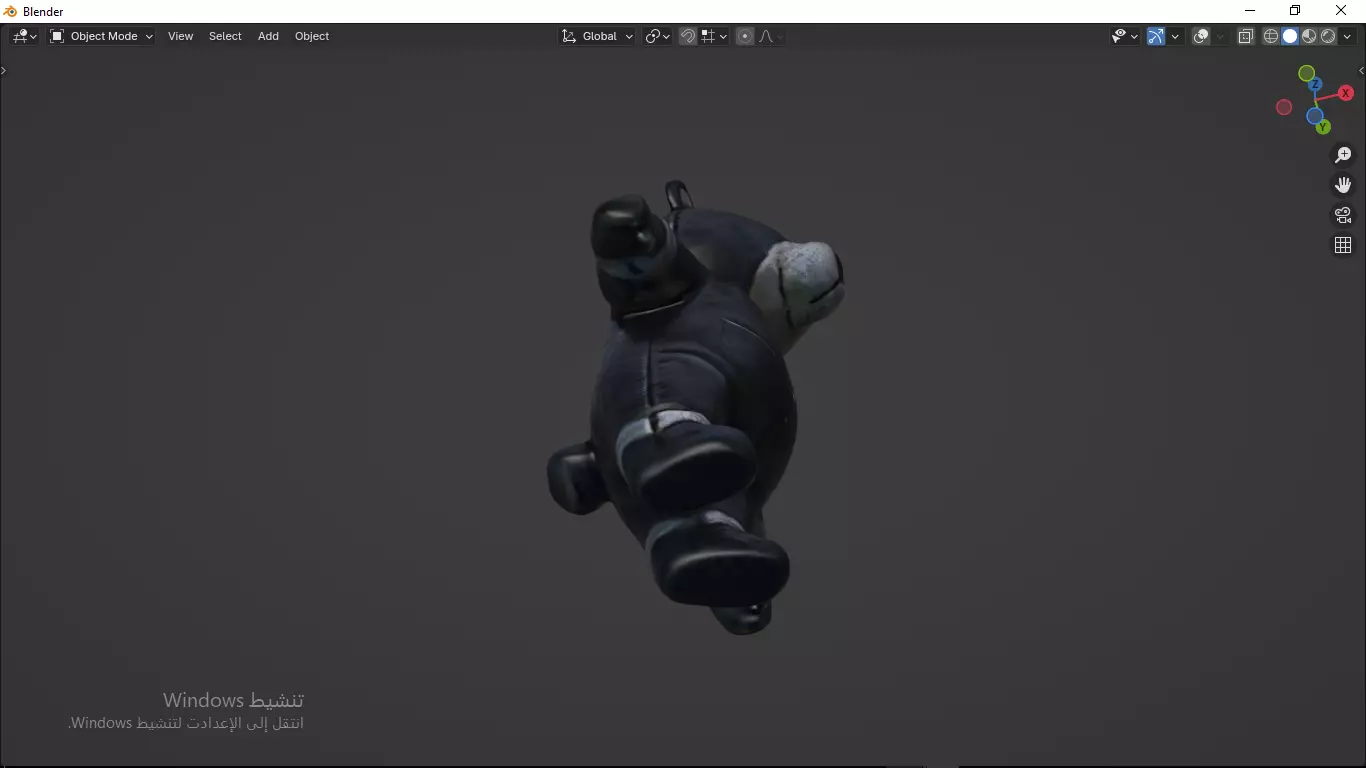The image size is (1366, 768).
Task: Open the transform pivot point dropdown
Action: 657,36
